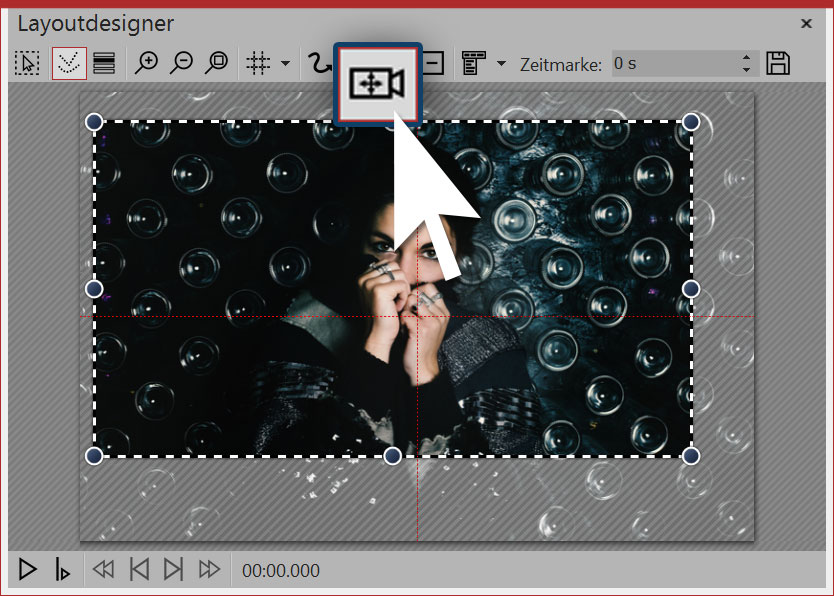Click the fast-forward double-arrow button
This screenshot has width=834, height=596.
(x=210, y=569)
